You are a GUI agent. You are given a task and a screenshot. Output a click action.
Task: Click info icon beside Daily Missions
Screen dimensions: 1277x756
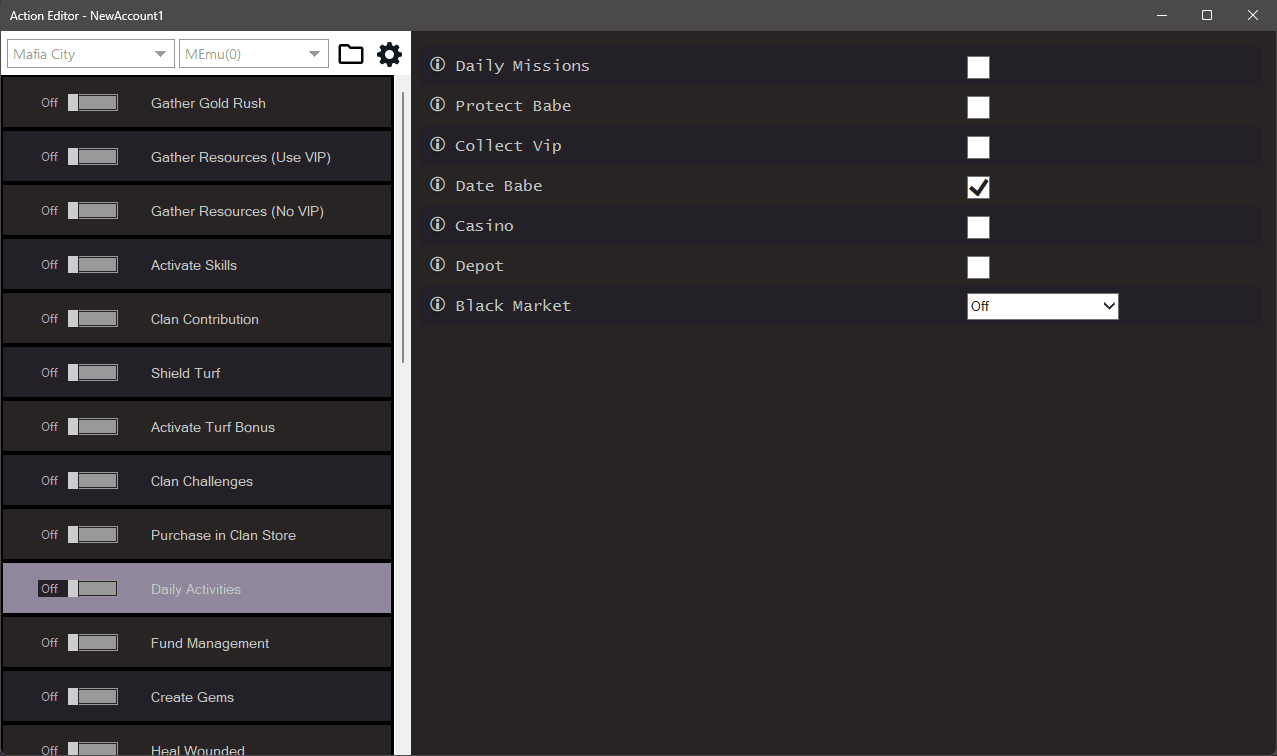(437, 65)
